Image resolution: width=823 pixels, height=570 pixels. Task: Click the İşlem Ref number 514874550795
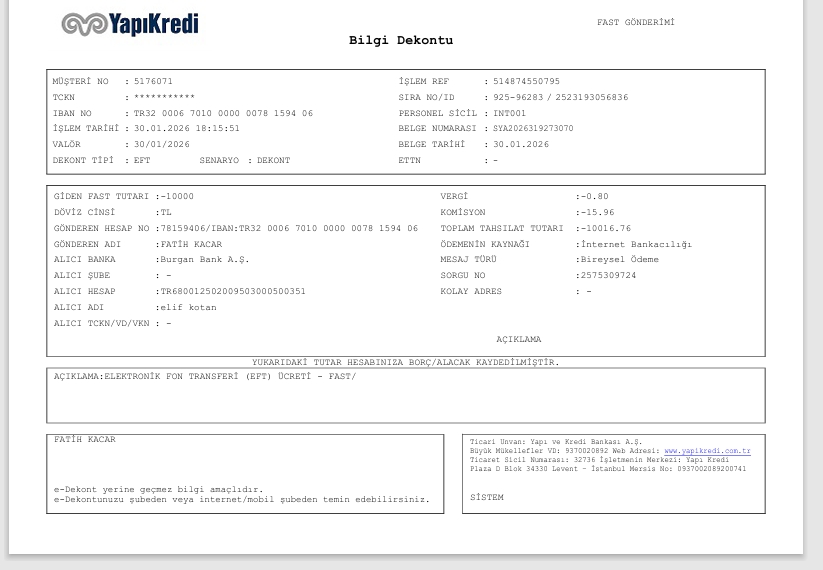click(x=526, y=81)
